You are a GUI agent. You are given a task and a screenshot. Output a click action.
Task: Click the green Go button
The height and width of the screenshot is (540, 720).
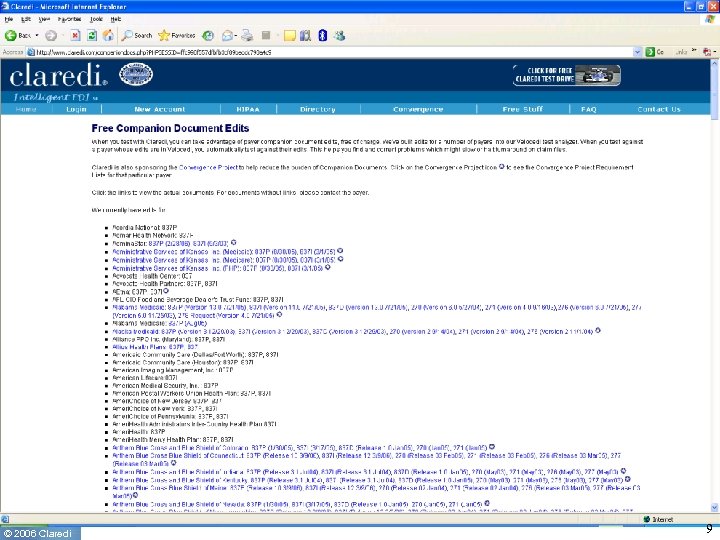tap(655, 52)
